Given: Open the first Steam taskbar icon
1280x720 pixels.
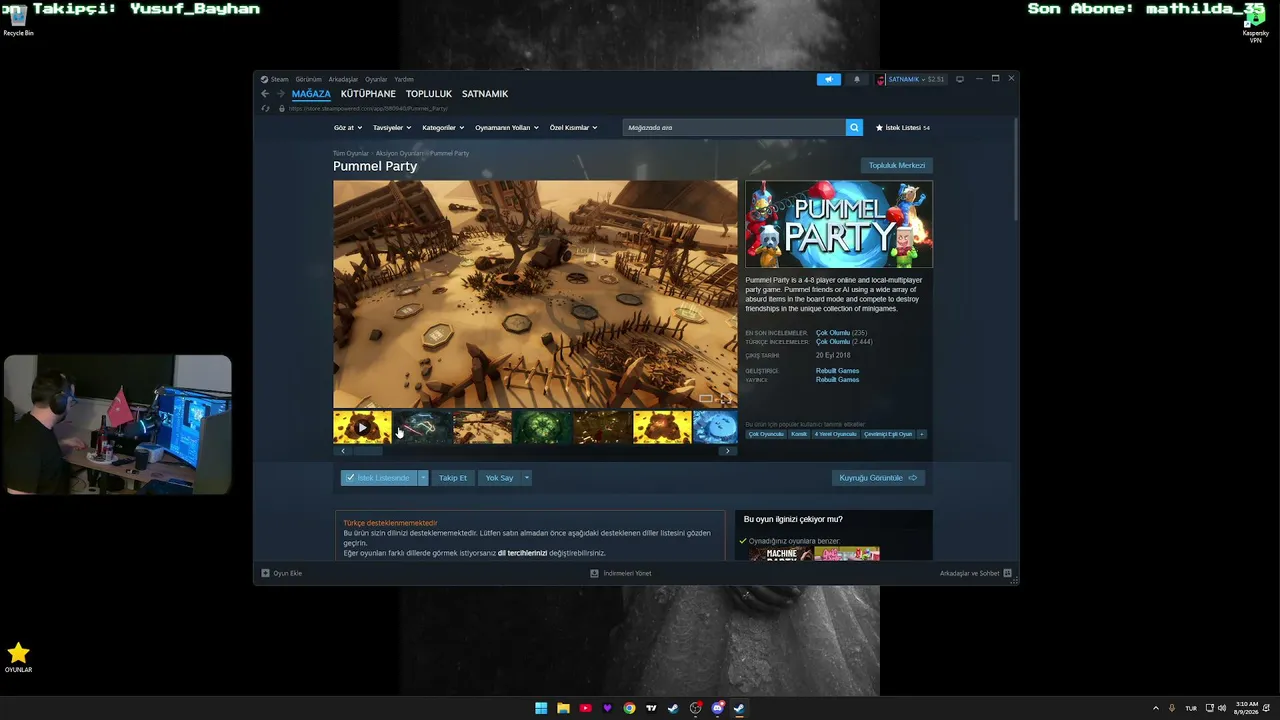Looking at the screenshot, I should [673, 708].
